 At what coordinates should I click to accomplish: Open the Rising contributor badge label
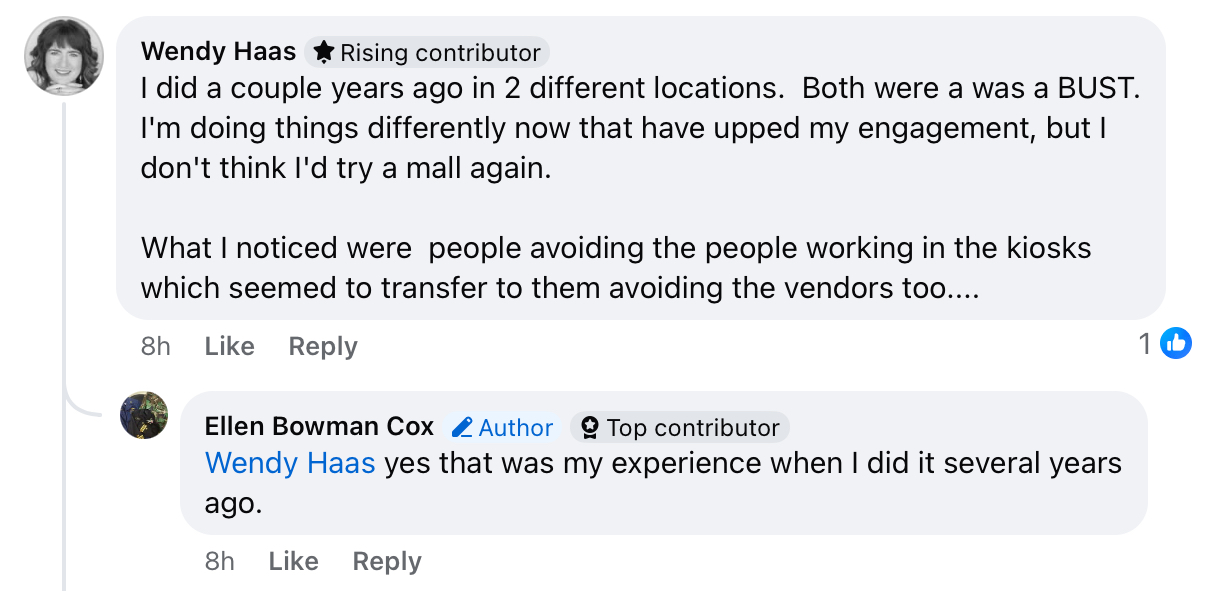[440, 53]
